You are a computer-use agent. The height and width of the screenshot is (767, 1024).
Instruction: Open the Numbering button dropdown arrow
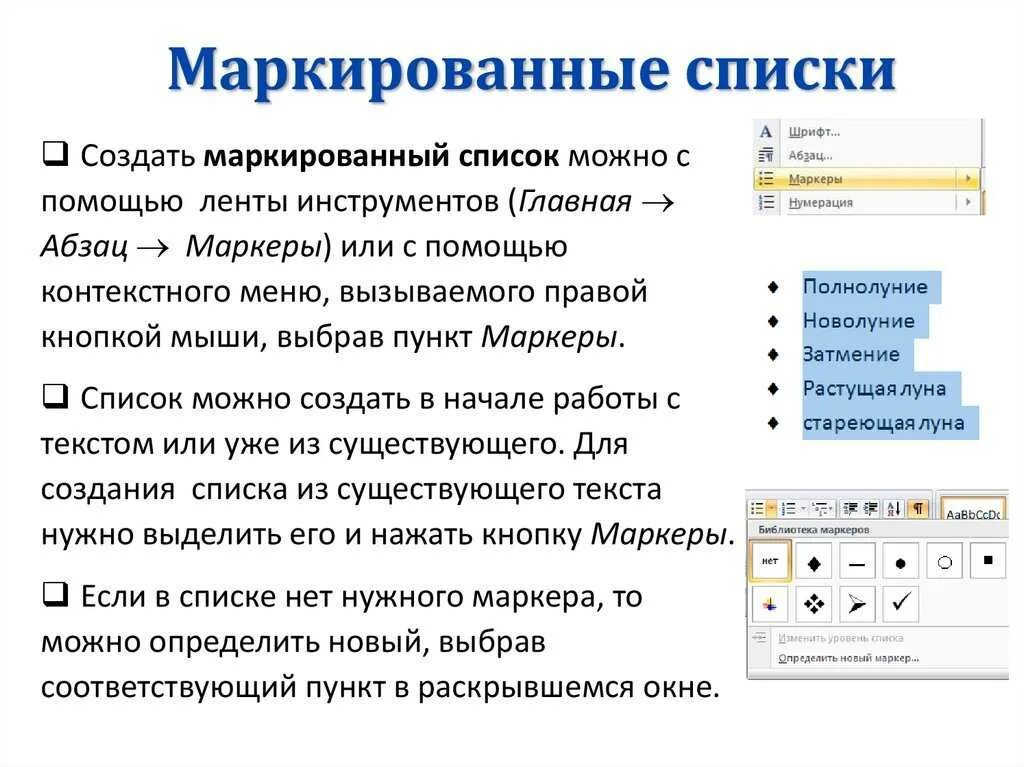803,508
